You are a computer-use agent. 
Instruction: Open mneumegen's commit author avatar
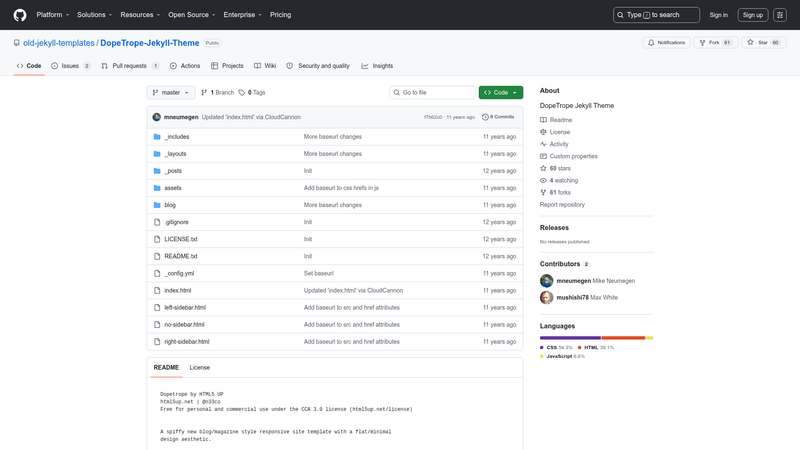[x=157, y=117]
